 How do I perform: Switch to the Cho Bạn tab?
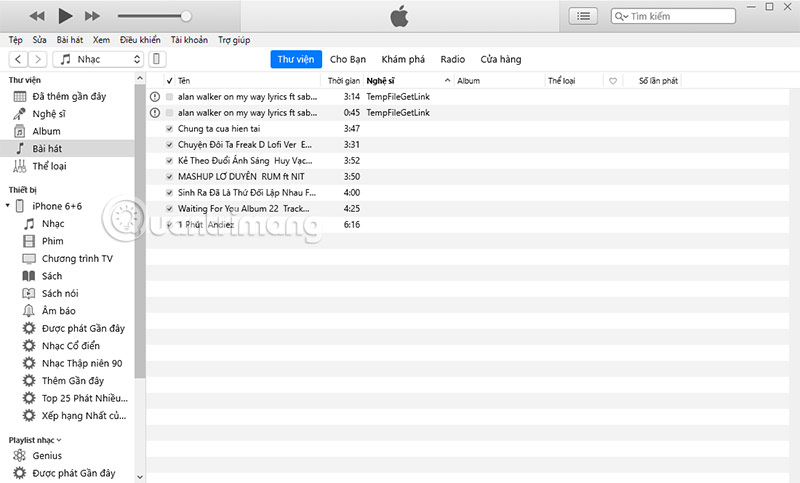pos(348,59)
